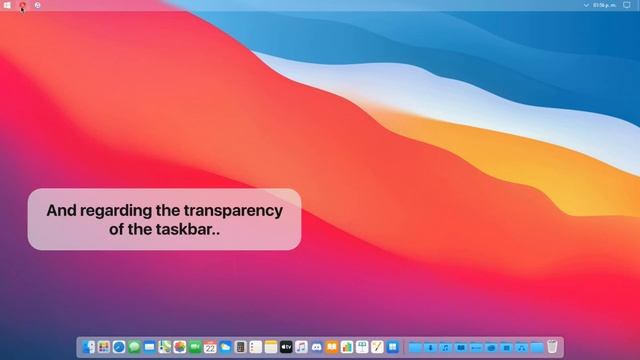Open Safari from the dock
Viewport: 640px width, 360px height.
[x=119, y=347]
